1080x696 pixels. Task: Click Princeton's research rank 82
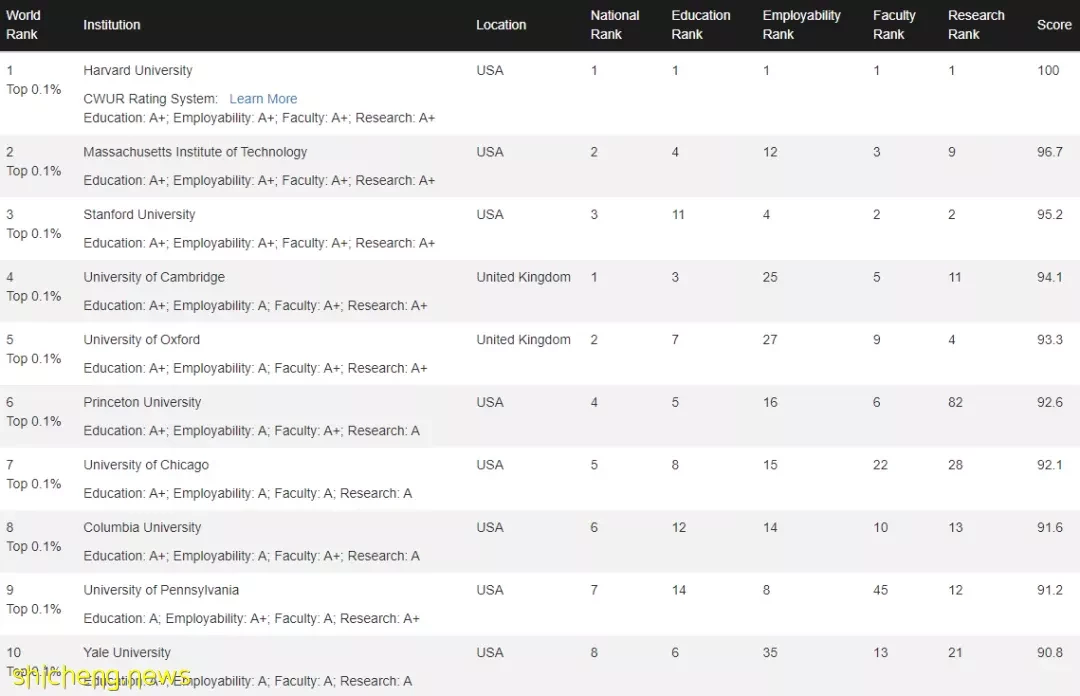click(955, 402)
